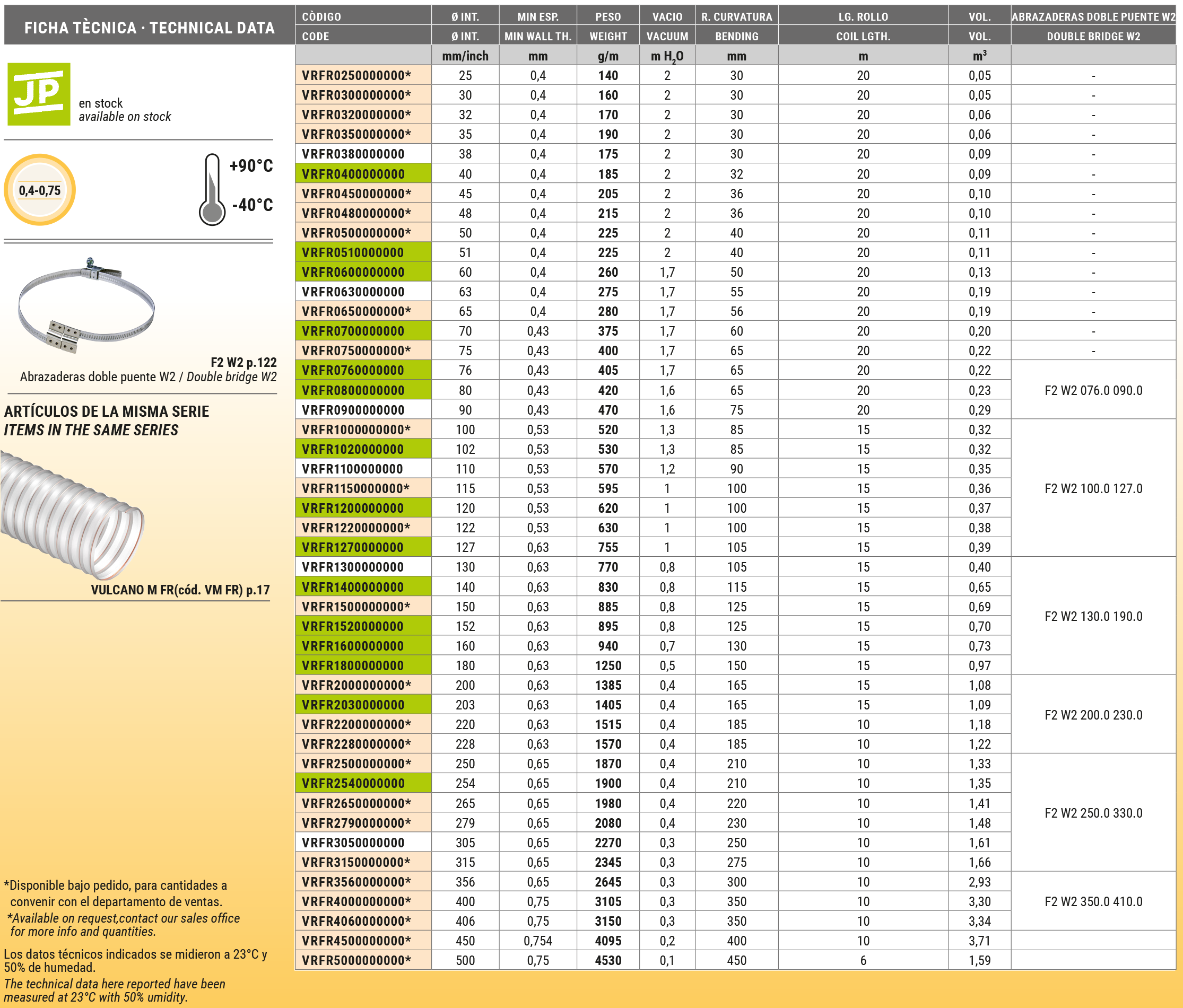Click the R. CURVATURA BENDING header
The width and height of the screenshot is (1183, 1008).
click(736, 27)
